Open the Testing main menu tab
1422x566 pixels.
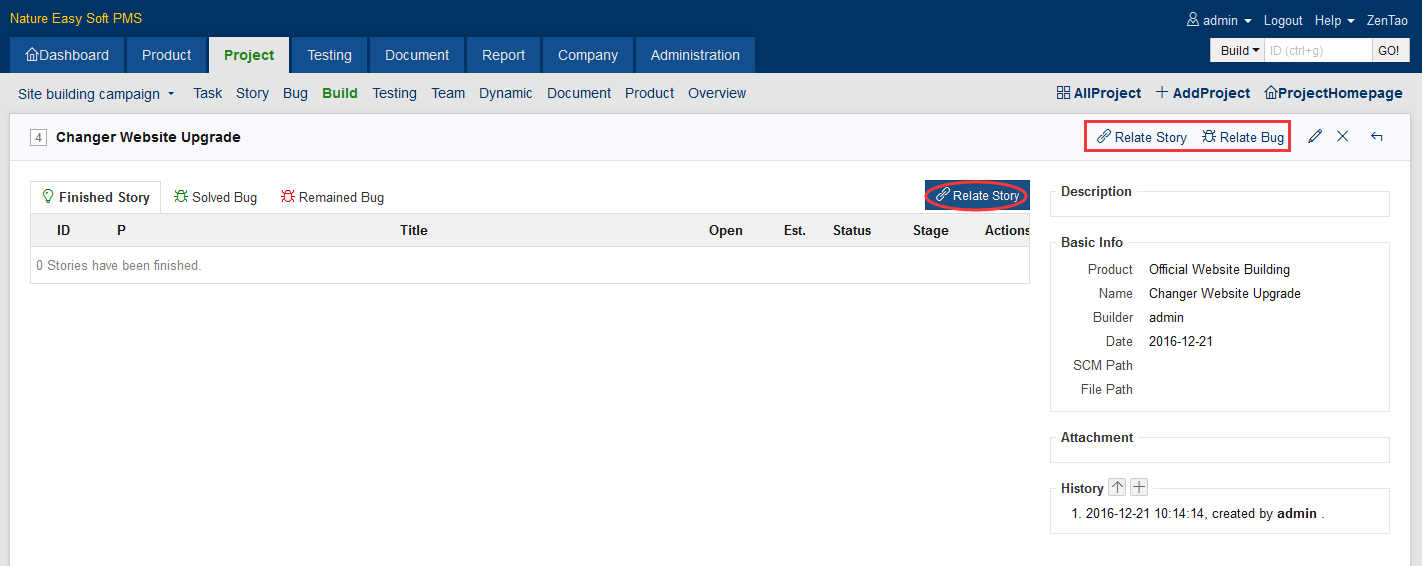point(329,55)
